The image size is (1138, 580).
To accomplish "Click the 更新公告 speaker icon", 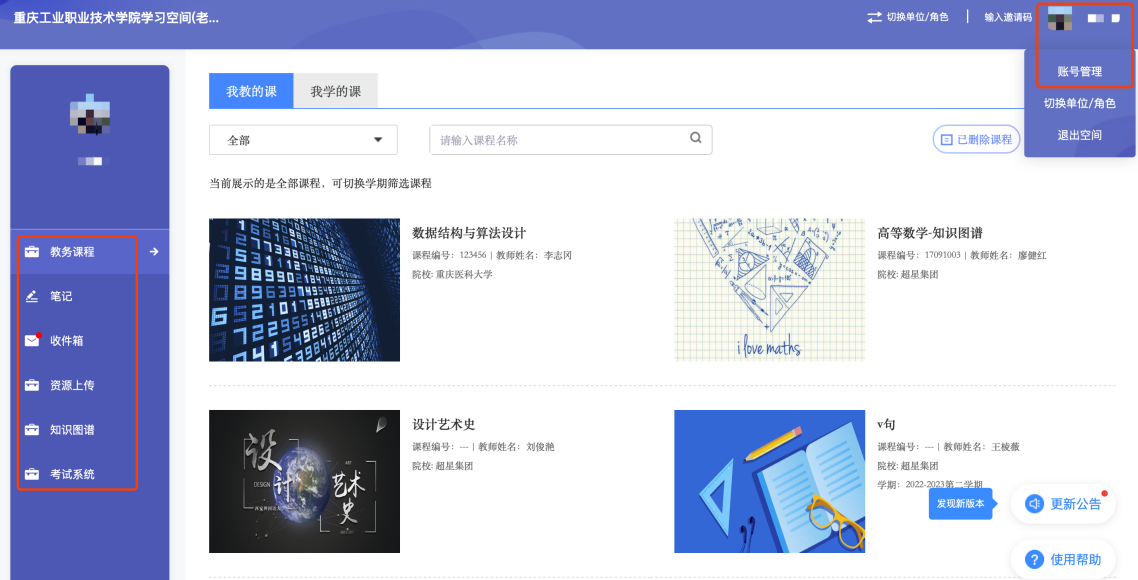I will (1034, 504).
